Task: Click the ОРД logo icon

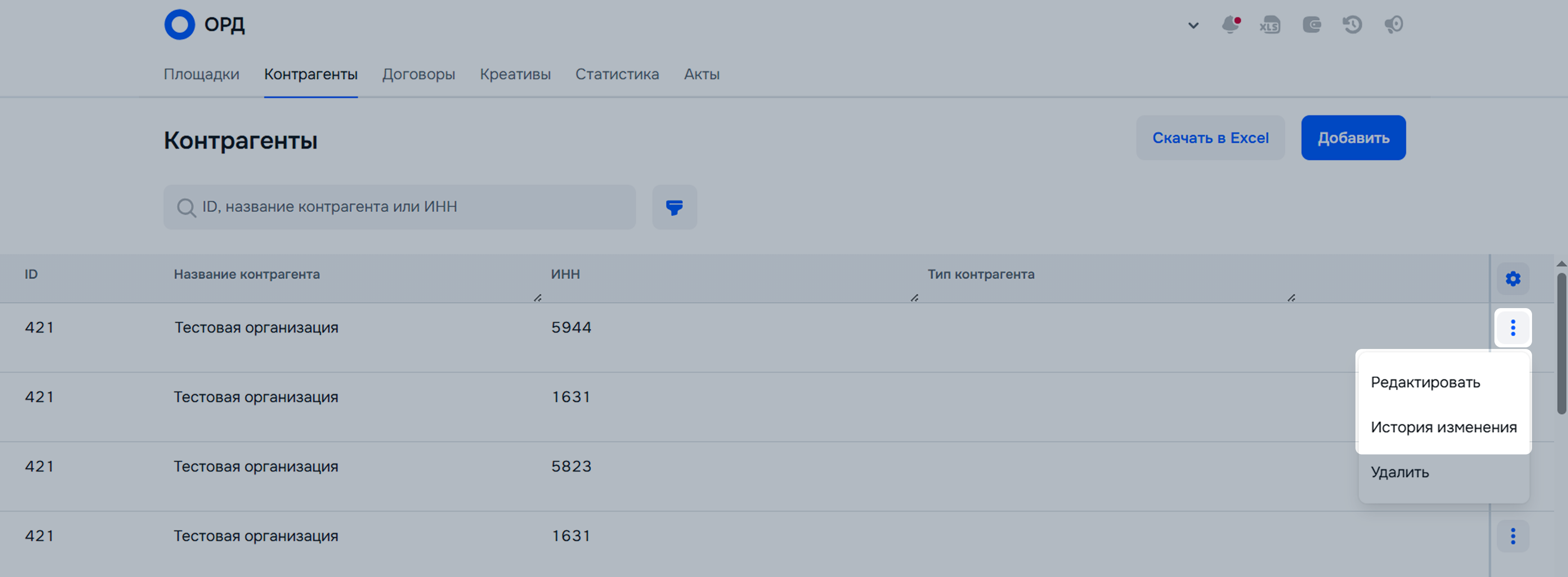Action: pos(179,25)
